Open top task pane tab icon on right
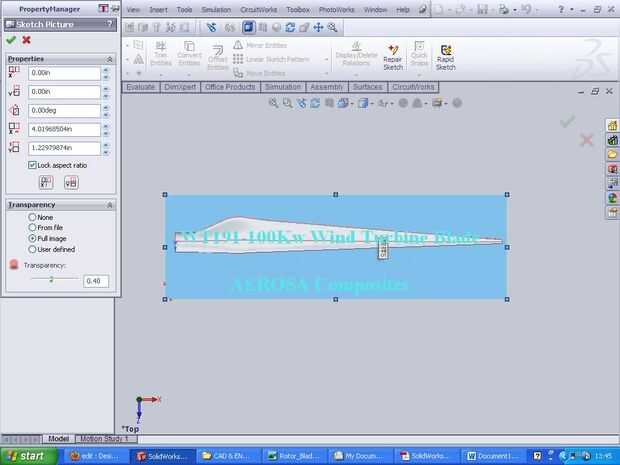The image size is (620, 465). pyautogui.click(x=612, y=126)
